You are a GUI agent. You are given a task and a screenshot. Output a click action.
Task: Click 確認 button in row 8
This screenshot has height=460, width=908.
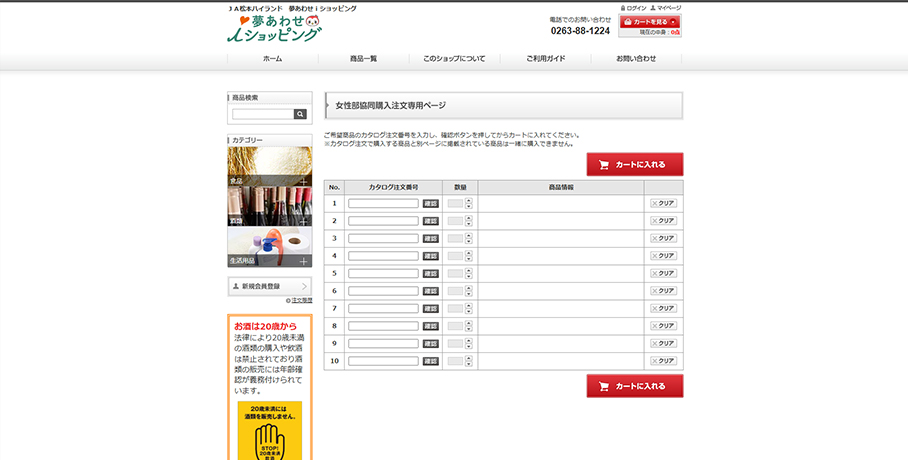point(431,326)
